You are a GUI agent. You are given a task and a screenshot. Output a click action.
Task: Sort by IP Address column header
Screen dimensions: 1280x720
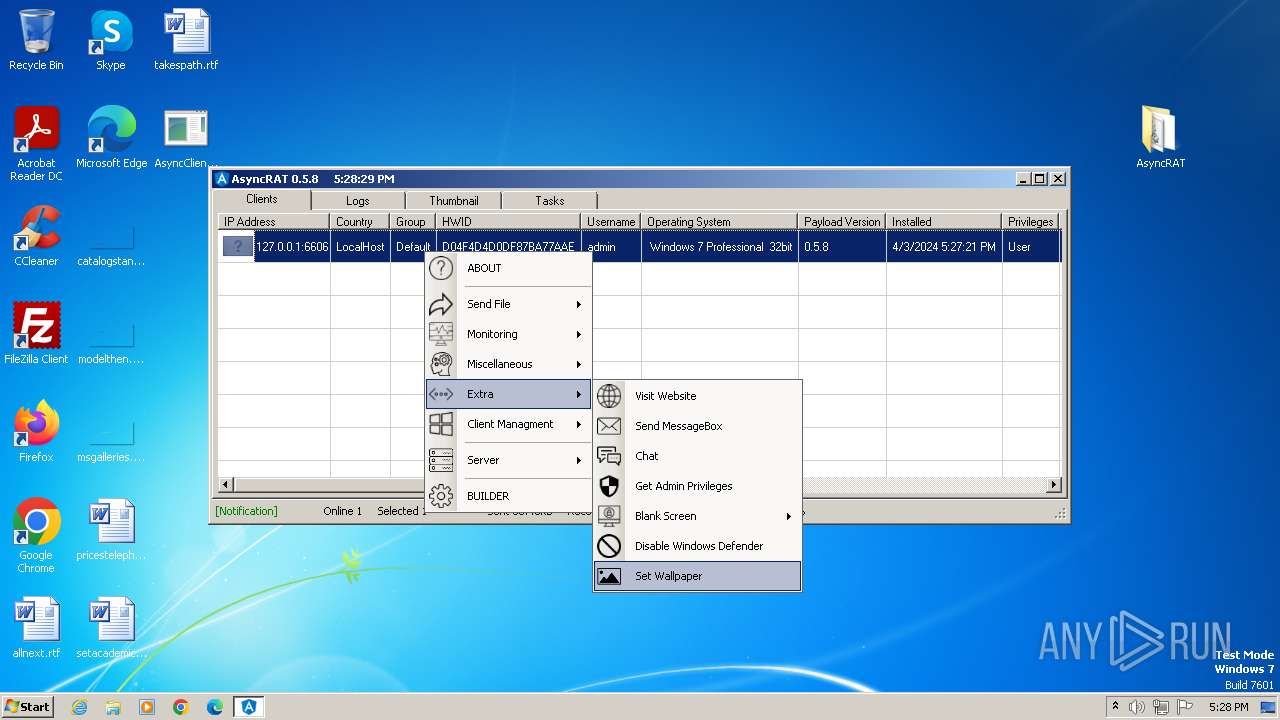click(274, 222)
